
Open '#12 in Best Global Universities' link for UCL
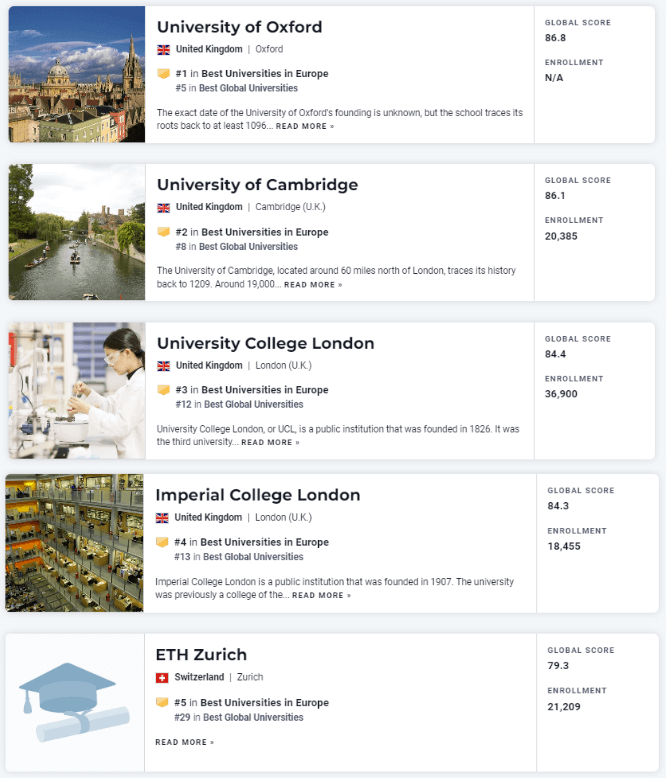[239, 404]
